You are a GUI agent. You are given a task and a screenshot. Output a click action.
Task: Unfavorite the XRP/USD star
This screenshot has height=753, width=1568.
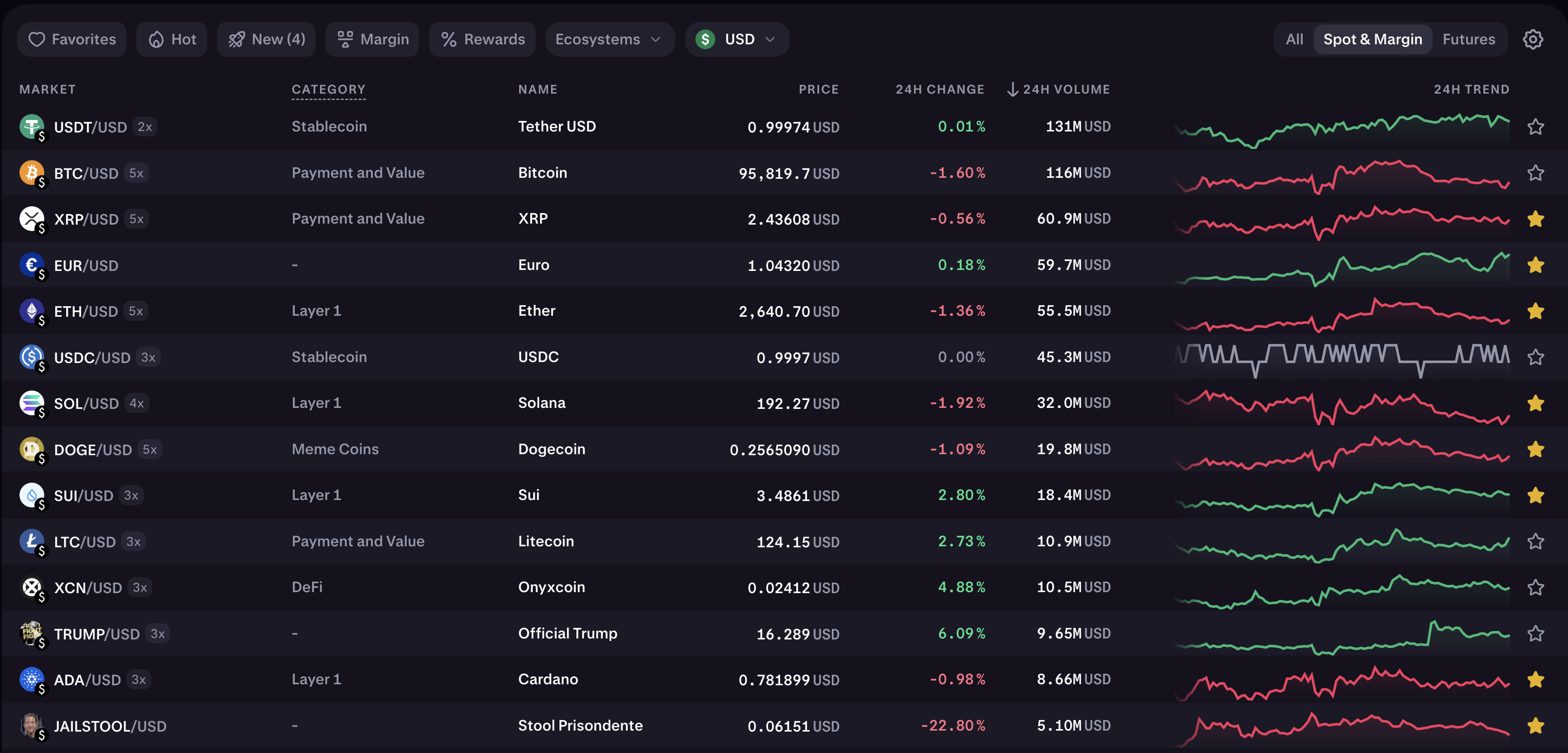point(1535,219)
